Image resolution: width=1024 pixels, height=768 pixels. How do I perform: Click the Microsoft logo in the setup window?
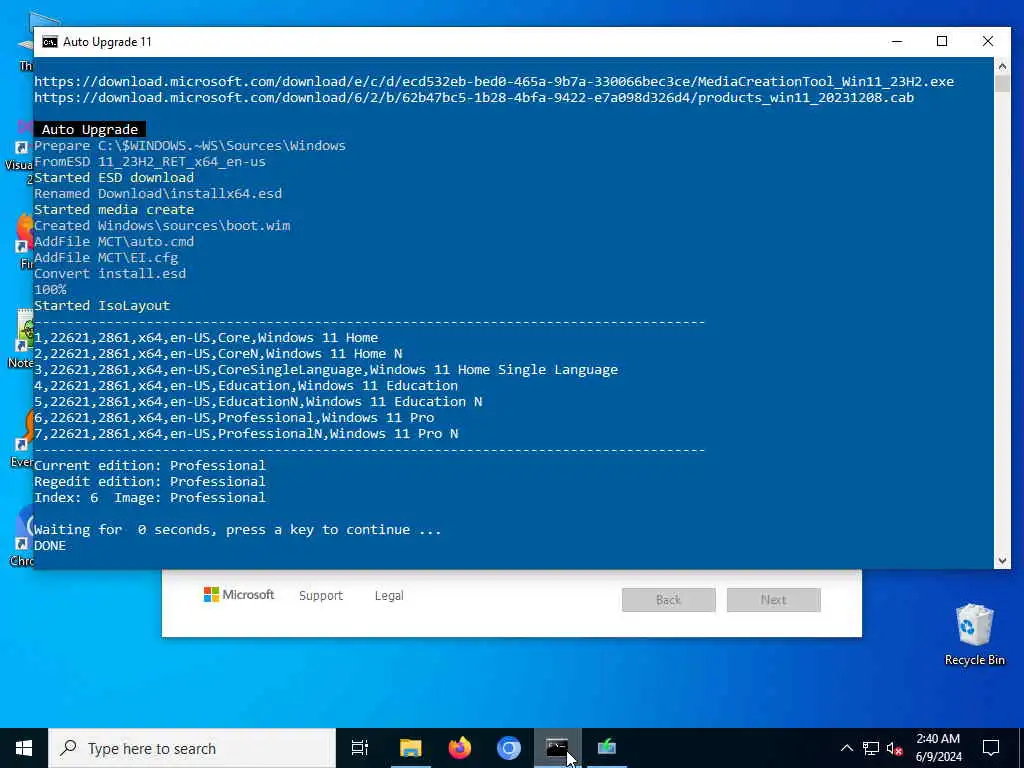(239, 595)
